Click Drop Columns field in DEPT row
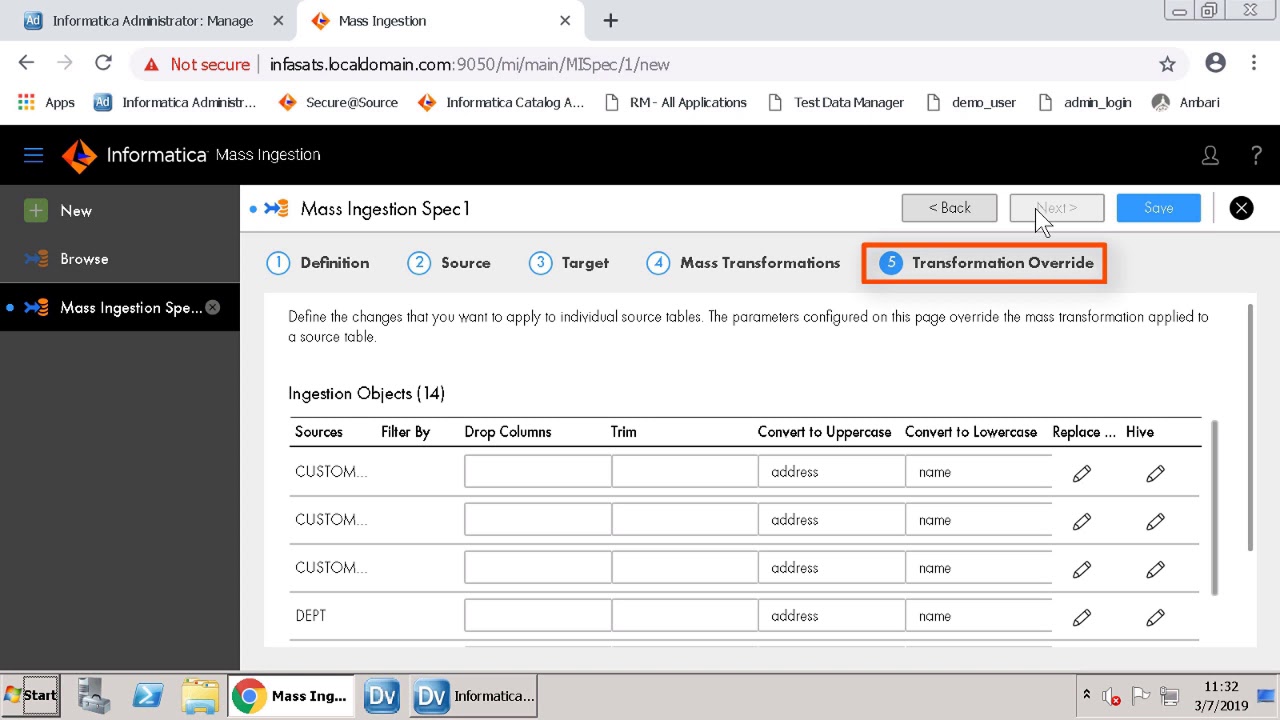 coord(538,616)
